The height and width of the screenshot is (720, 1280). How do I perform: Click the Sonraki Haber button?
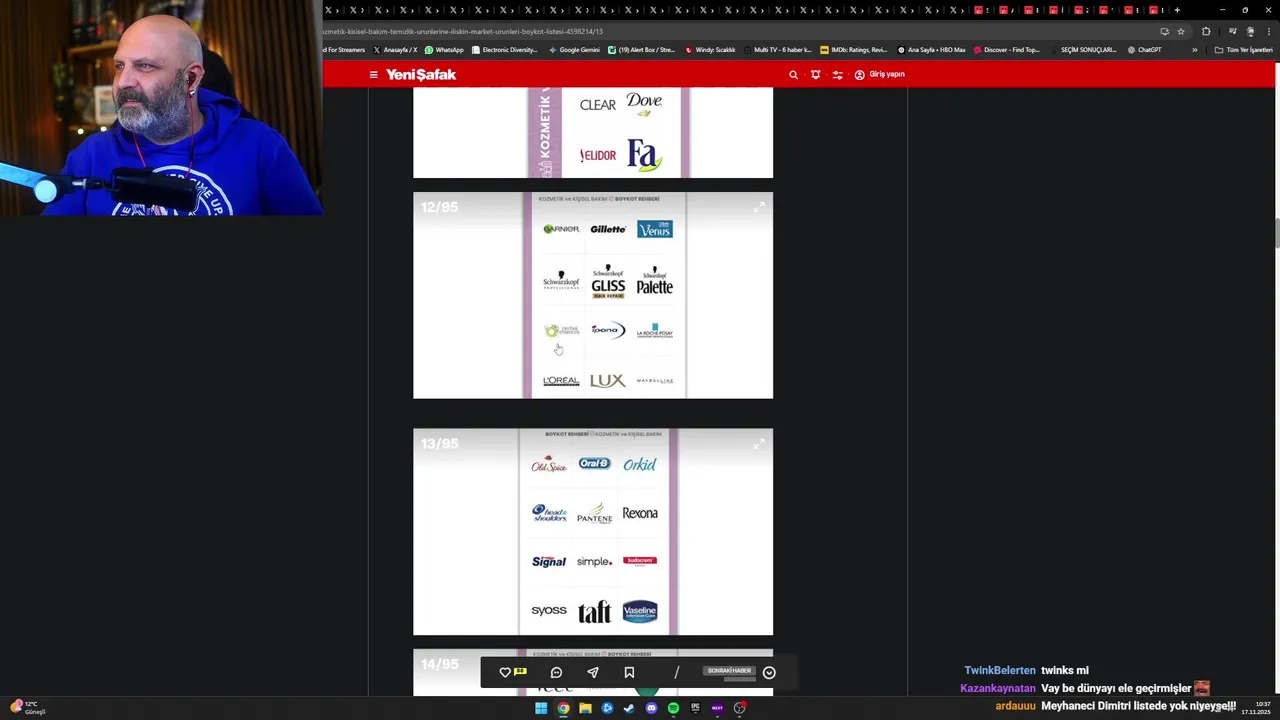click(729, 671)
